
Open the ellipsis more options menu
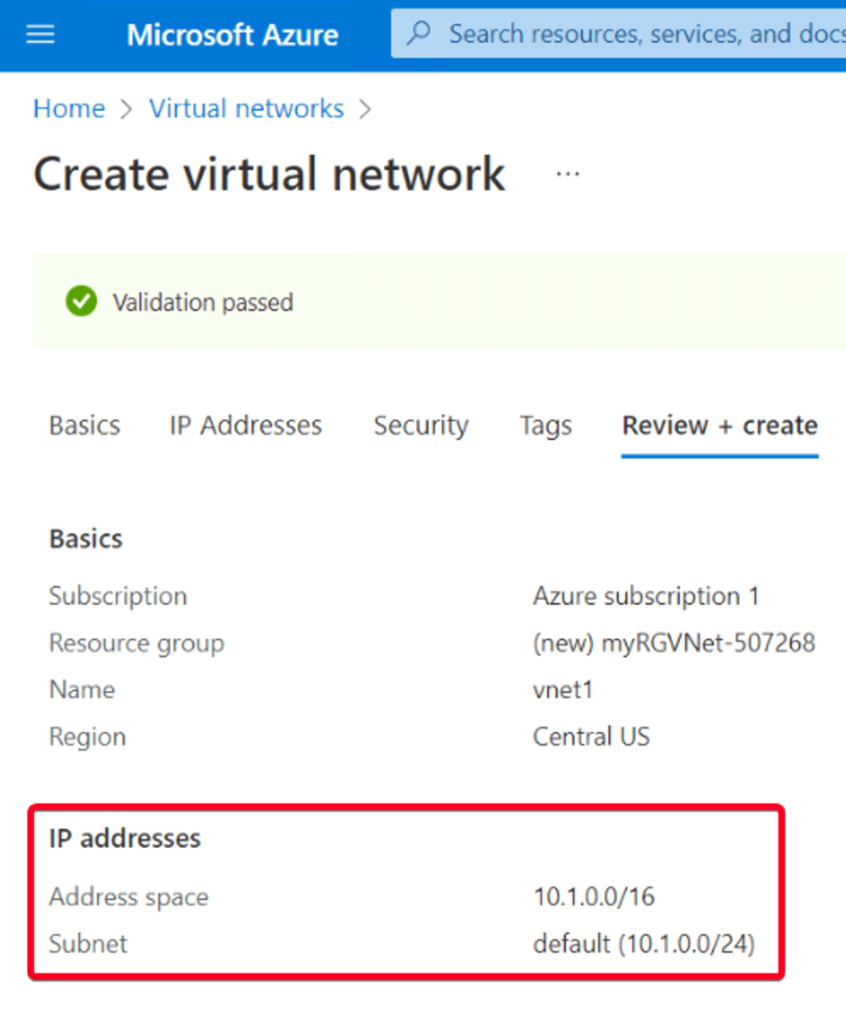pyautogui.click(x=567, y=174)
